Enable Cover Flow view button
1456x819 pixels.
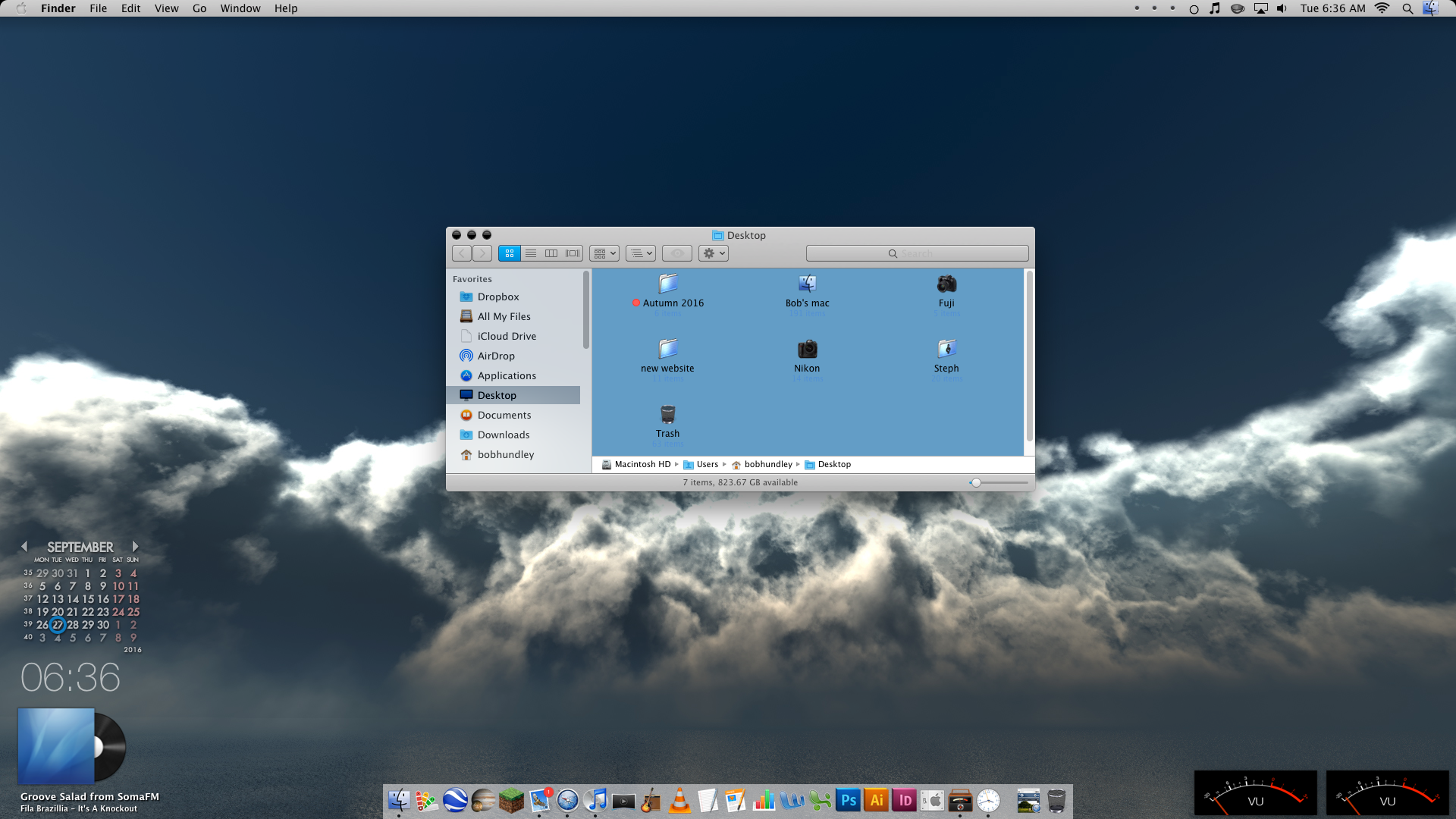click(x=573, y=253)
